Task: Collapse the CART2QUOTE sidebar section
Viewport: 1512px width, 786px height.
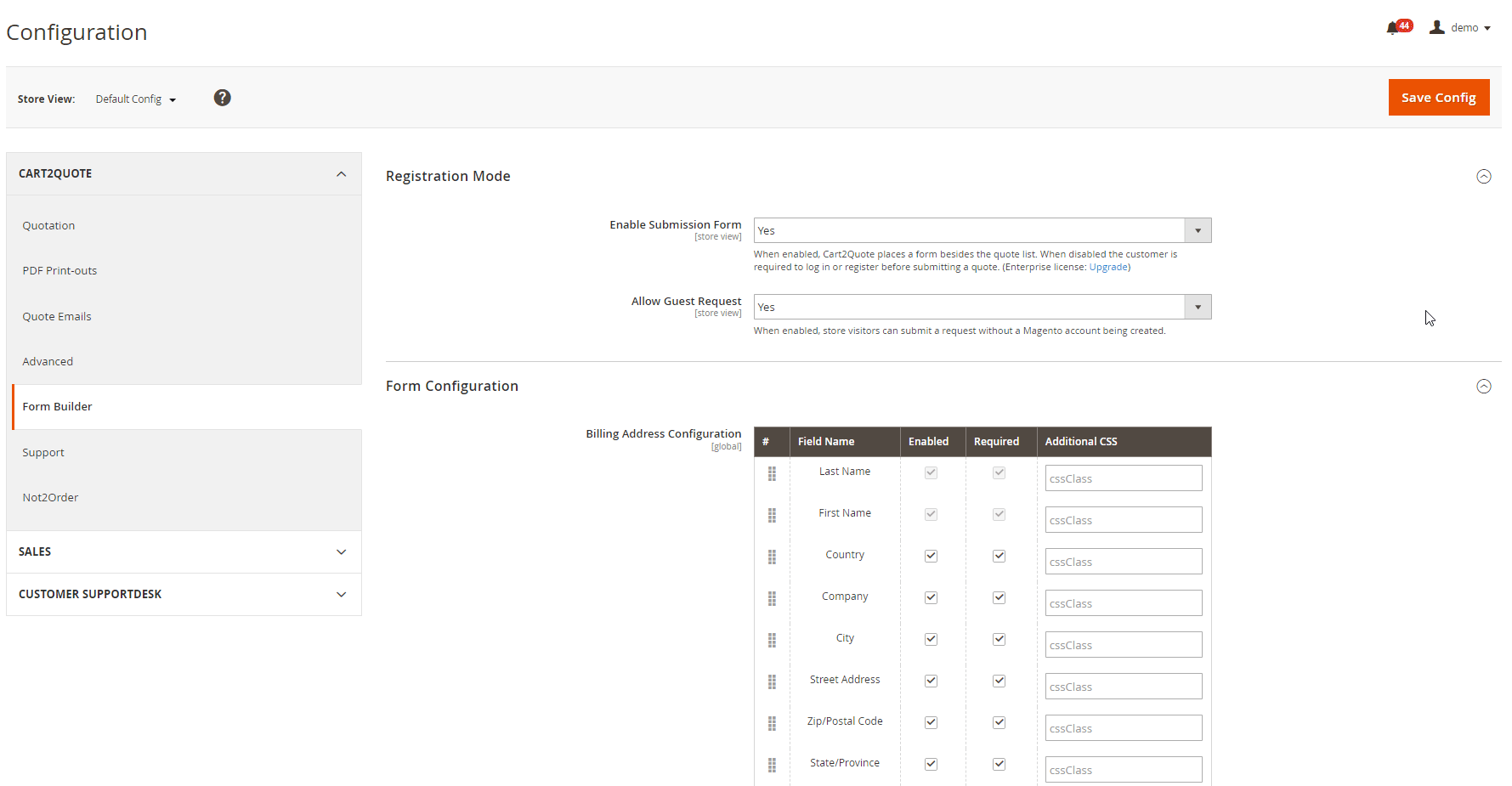Action: click(184, 173)
